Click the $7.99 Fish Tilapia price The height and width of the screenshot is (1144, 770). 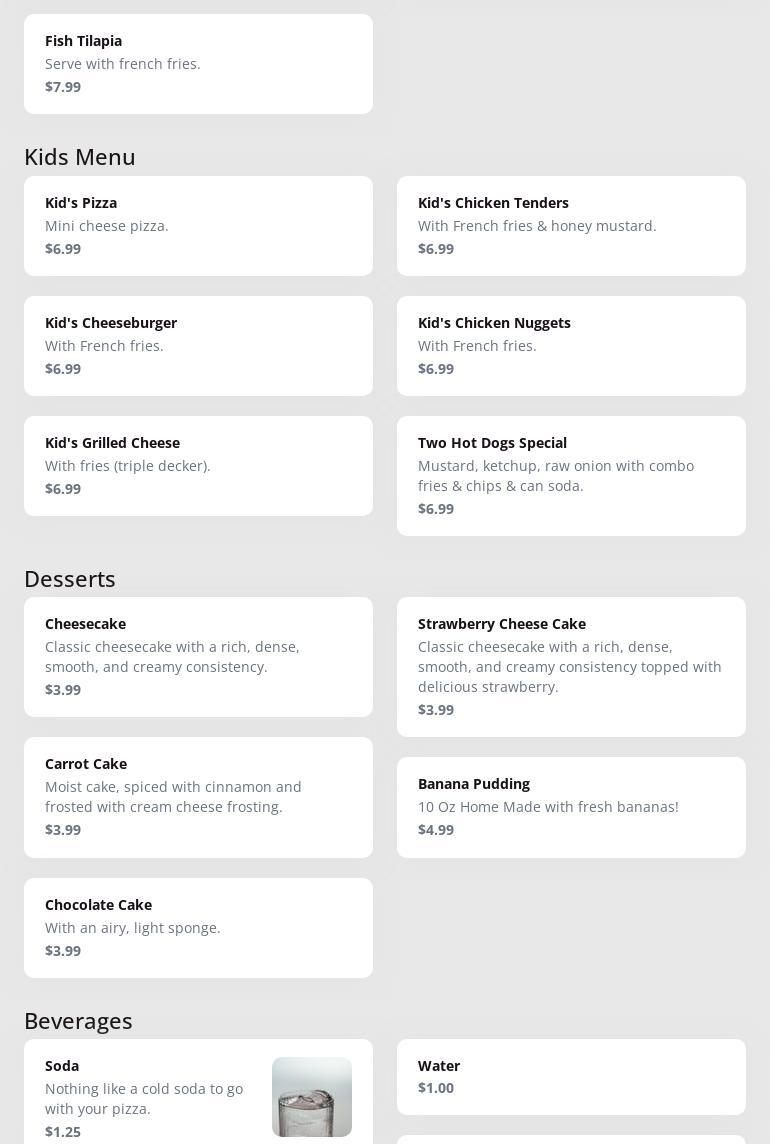[63, 87]
